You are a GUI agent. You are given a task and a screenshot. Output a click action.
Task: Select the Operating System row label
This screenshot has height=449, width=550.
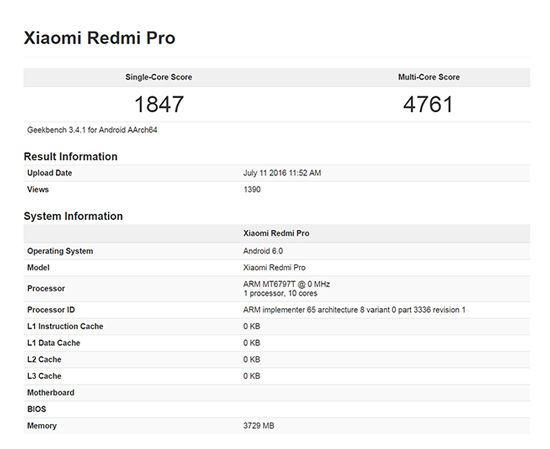[x=60, y=251]
